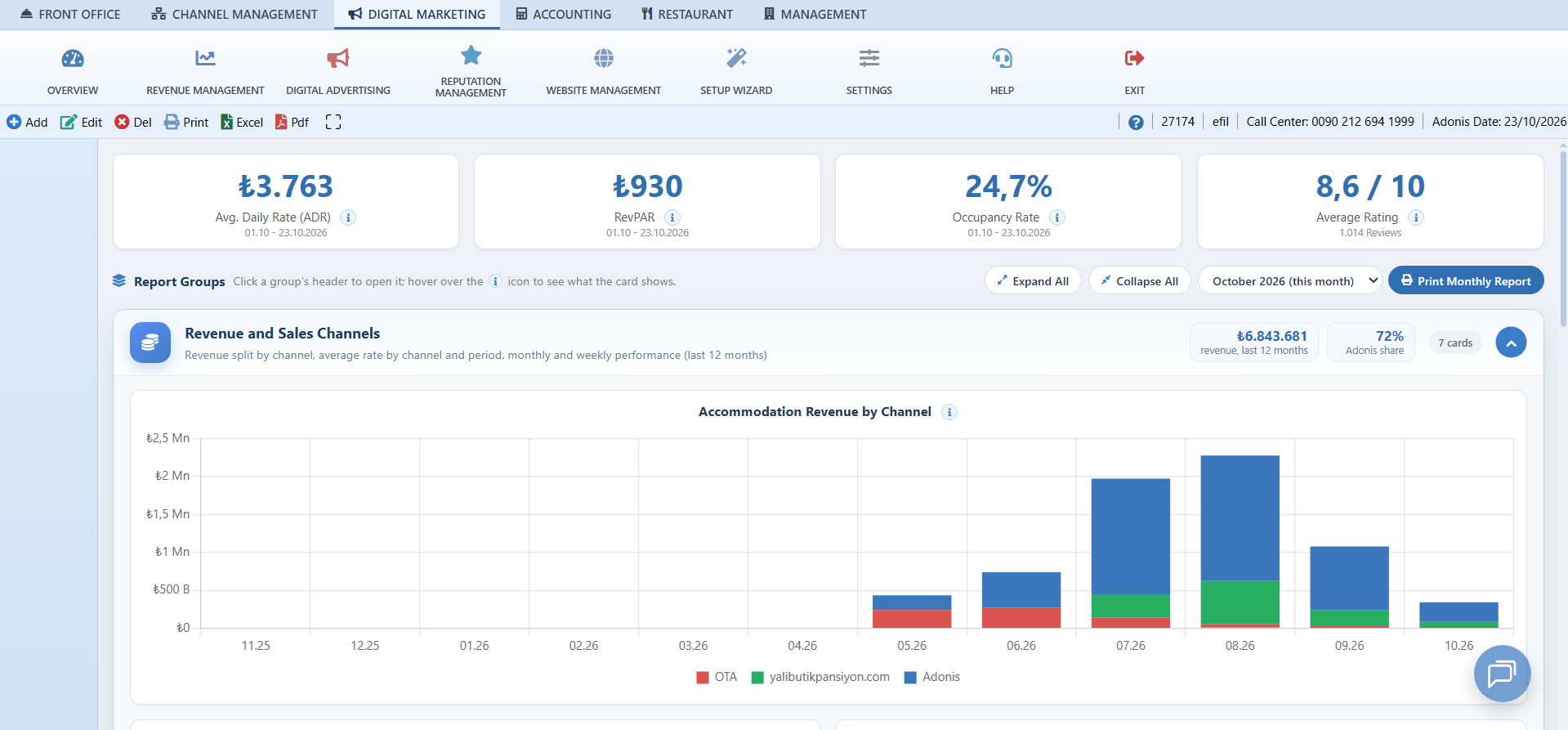The image size is (1568, 730).
Task: Launch the Setup Wizard wand icon
Action: (736, 58)
